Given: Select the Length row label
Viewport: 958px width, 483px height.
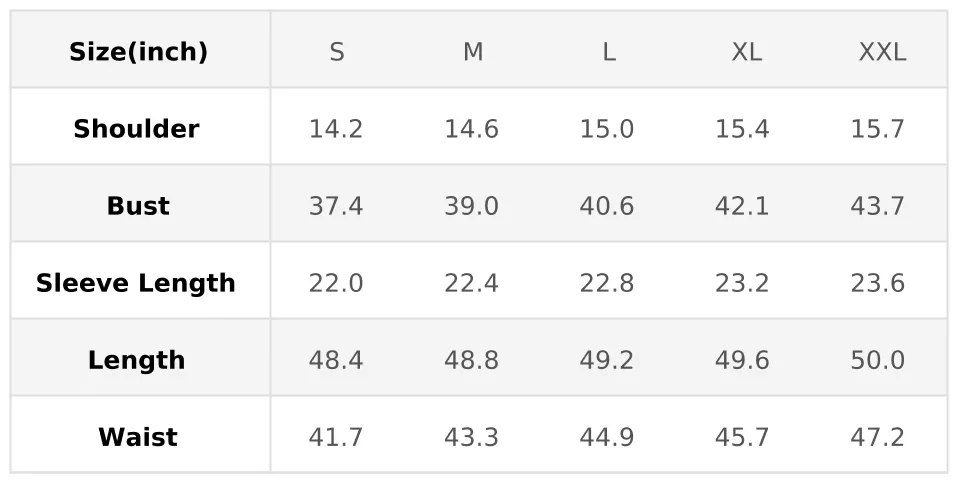Looking at the screenshot, I should [x=136, y=360].
